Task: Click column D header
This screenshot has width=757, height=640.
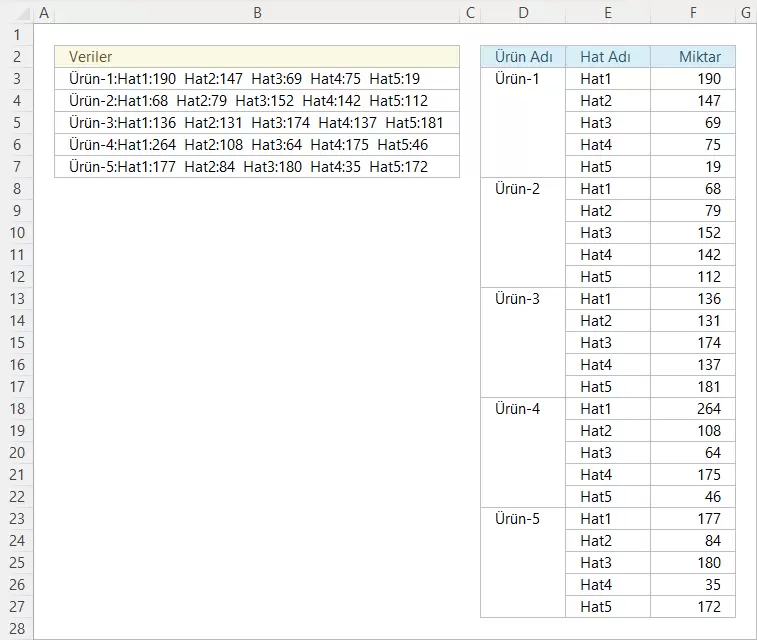Action: pyautogui.click(x=523, y=13)
